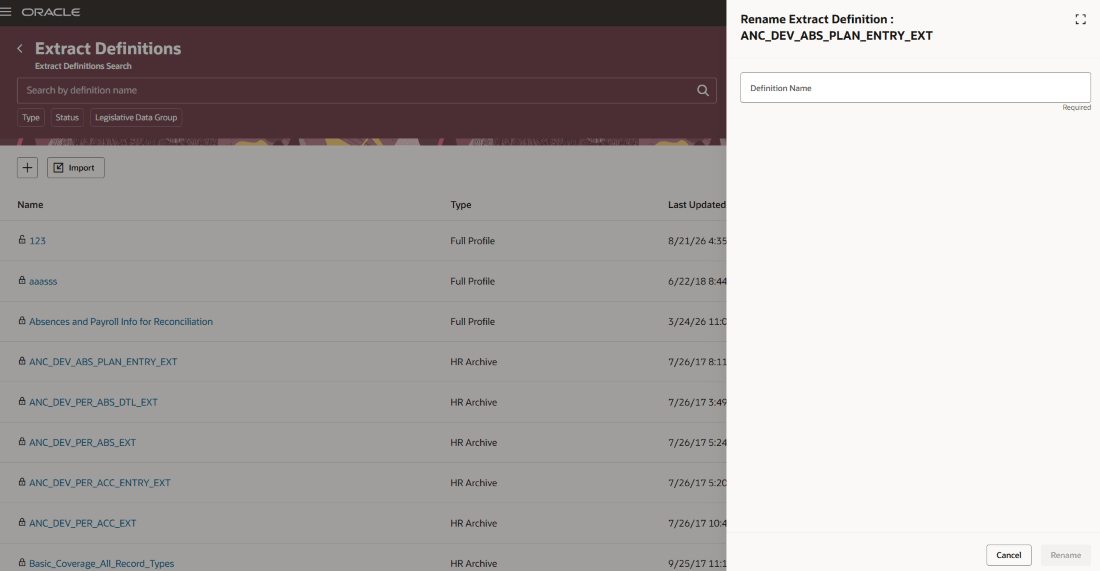Click the Name column header

click(x=30, y=205)
